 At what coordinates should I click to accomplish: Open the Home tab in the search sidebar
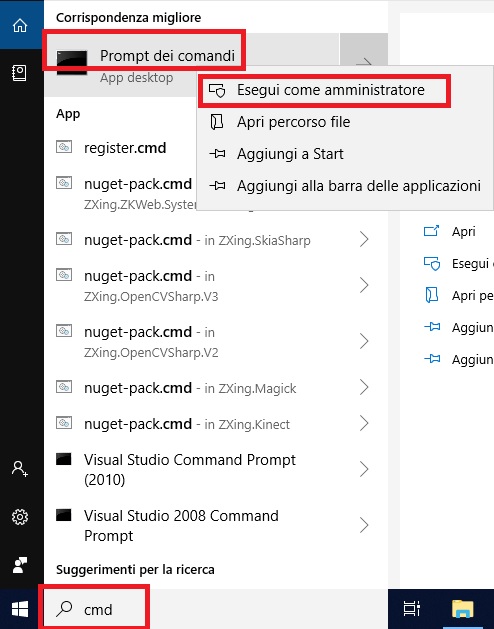coord(20,25)
